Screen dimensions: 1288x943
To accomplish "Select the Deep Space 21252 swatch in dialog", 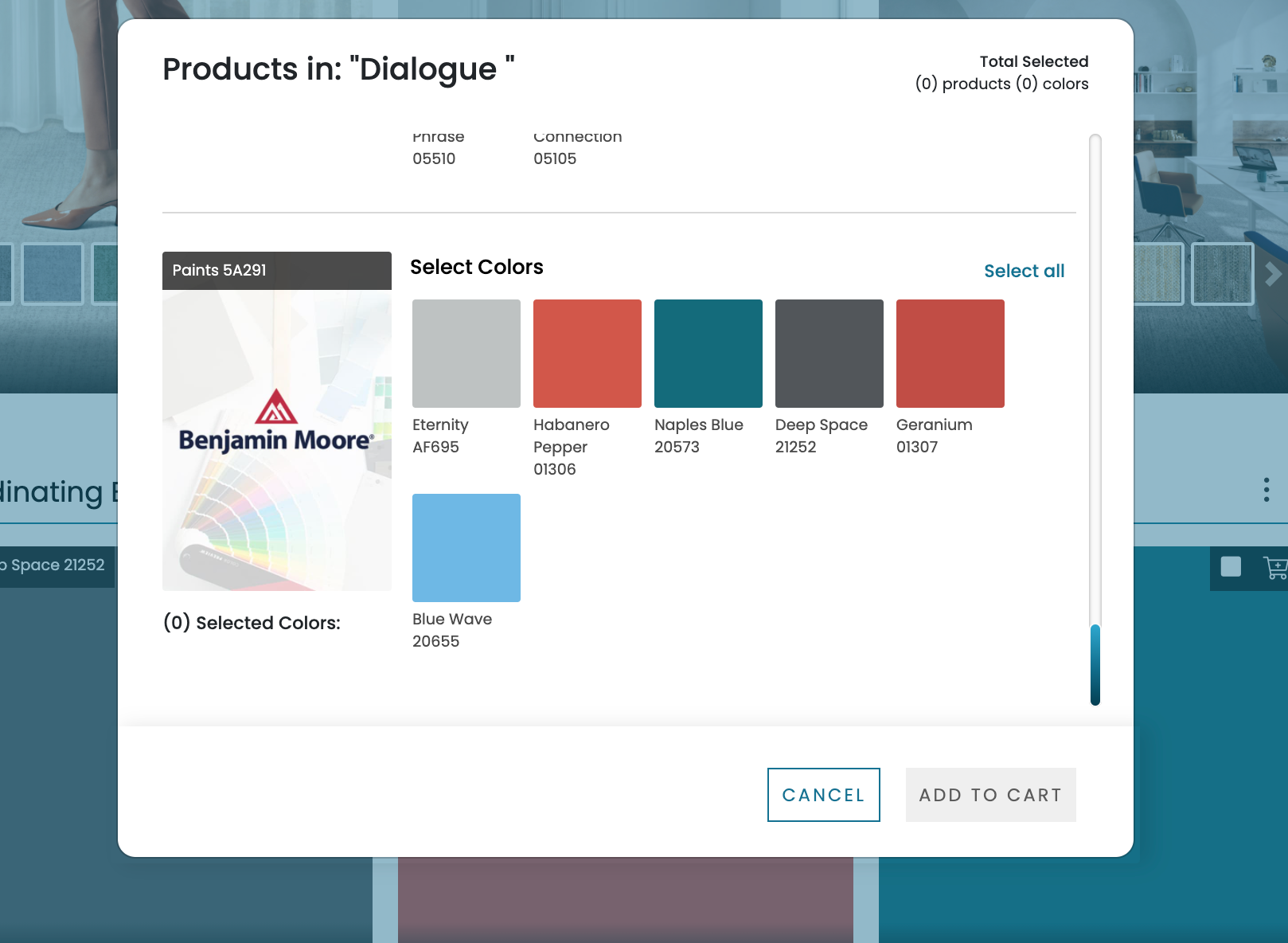I will pos(829,354).
